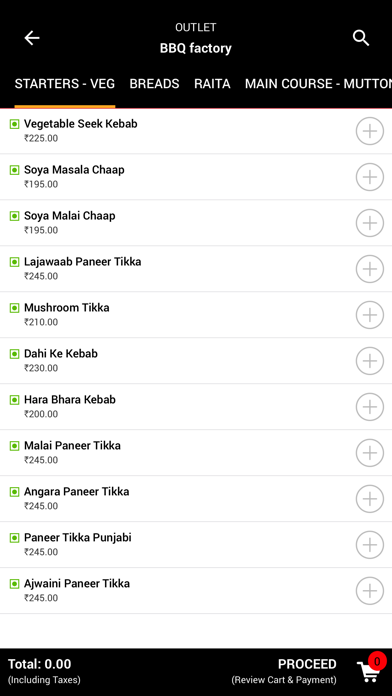Open the Angara Paneer Tikka item
392x696 pixels.
[196, 498]
